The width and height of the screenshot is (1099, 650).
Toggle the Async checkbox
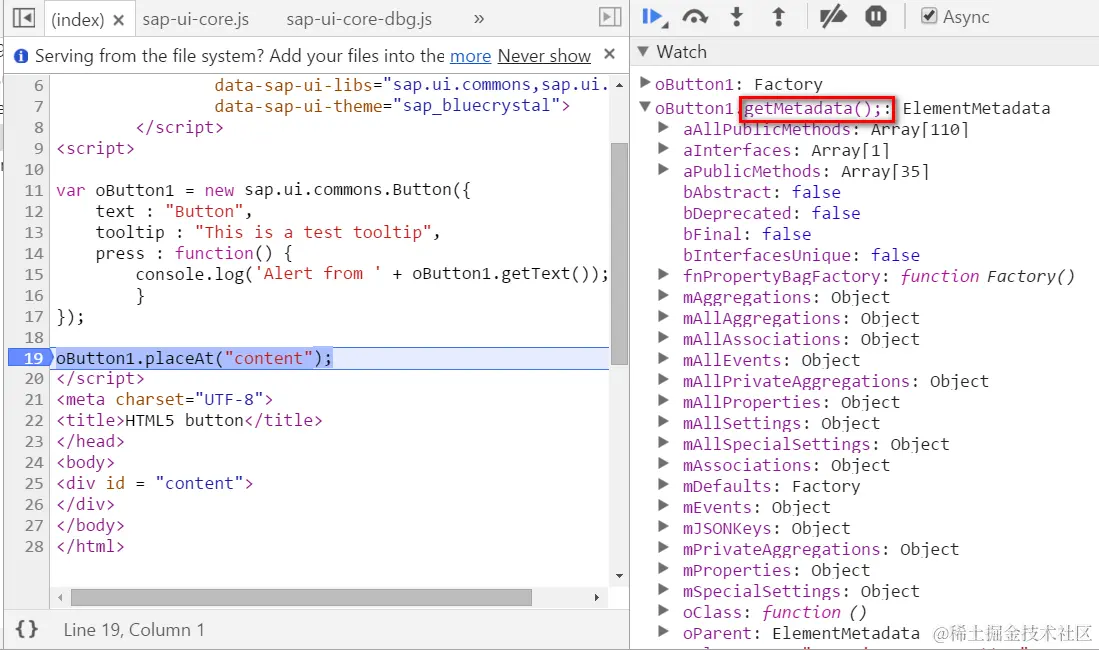pos(929,15)
